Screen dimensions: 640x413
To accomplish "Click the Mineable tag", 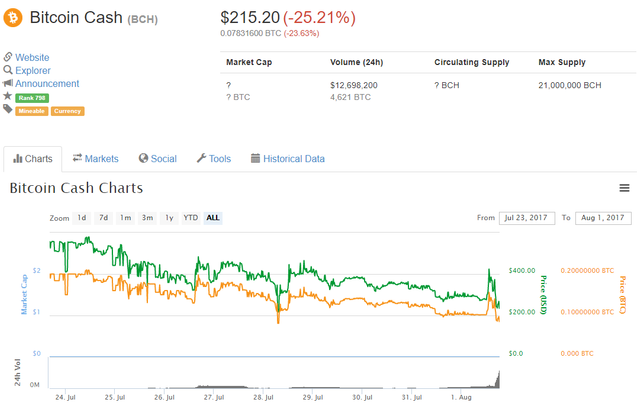I will [x=32, y=111].
